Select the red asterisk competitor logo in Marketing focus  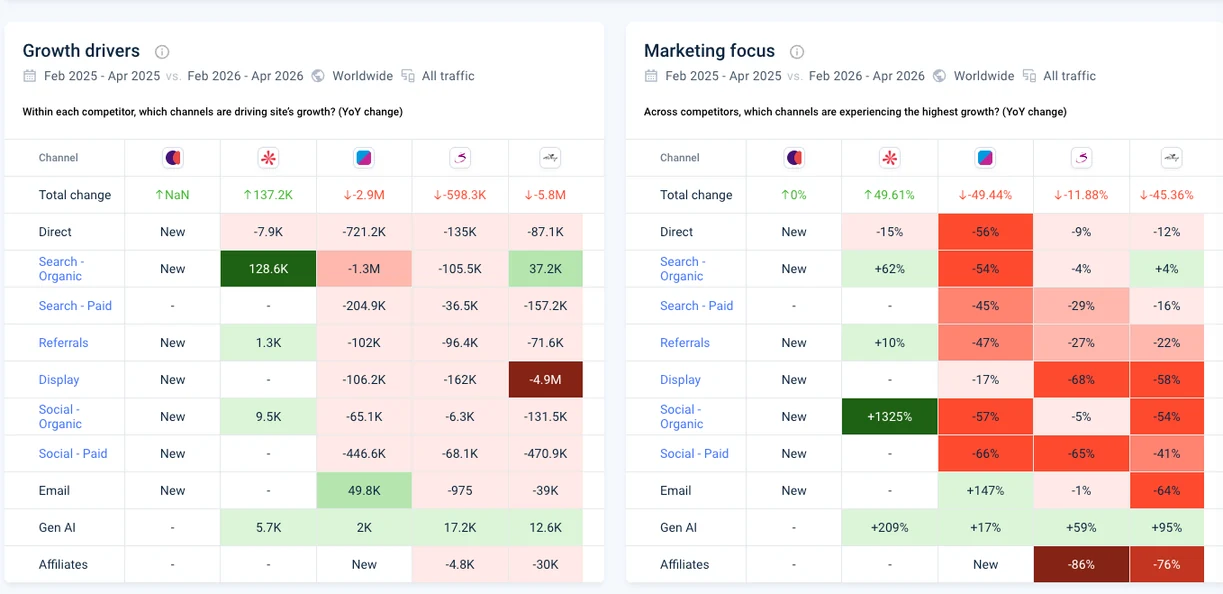(x=890, y=157)
